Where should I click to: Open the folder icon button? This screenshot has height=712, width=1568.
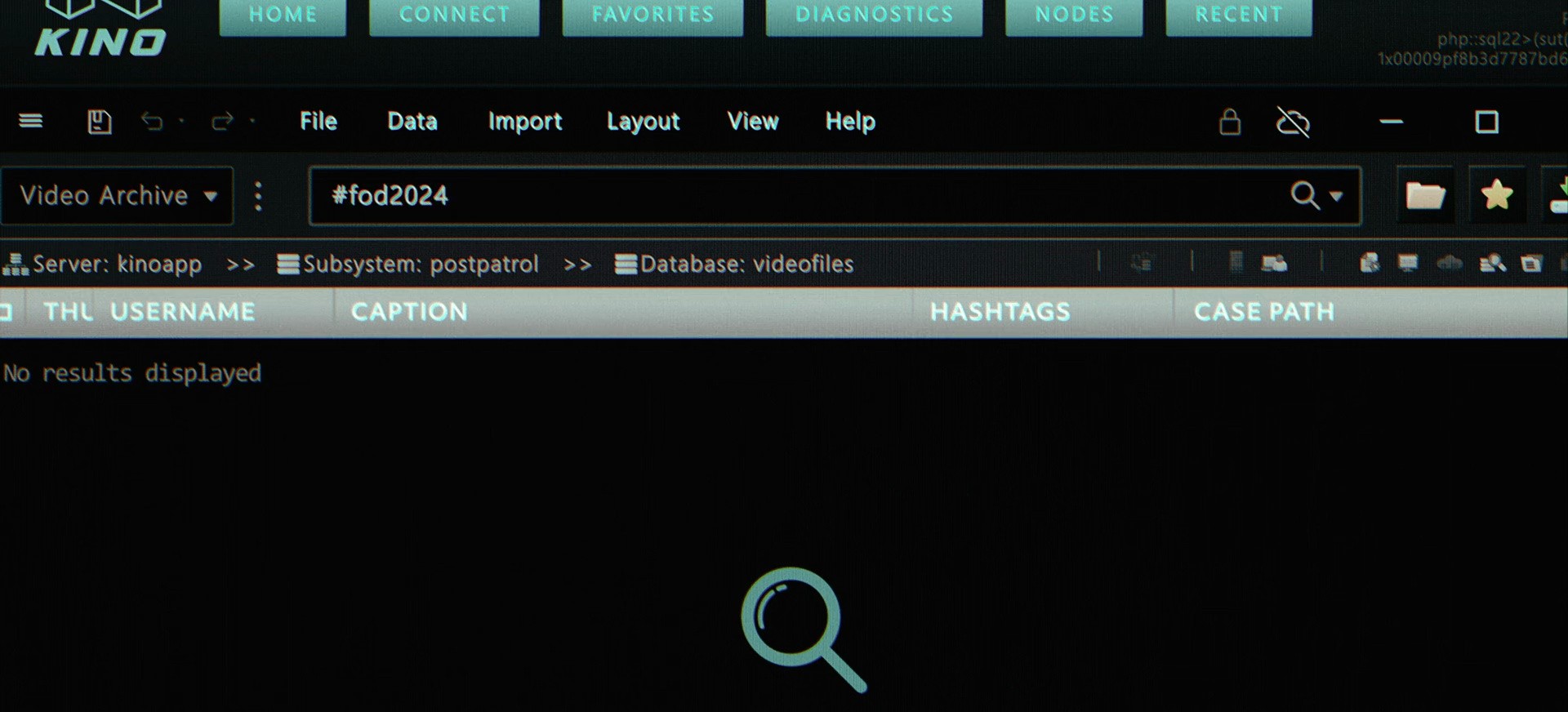[x=1425, y=195]
